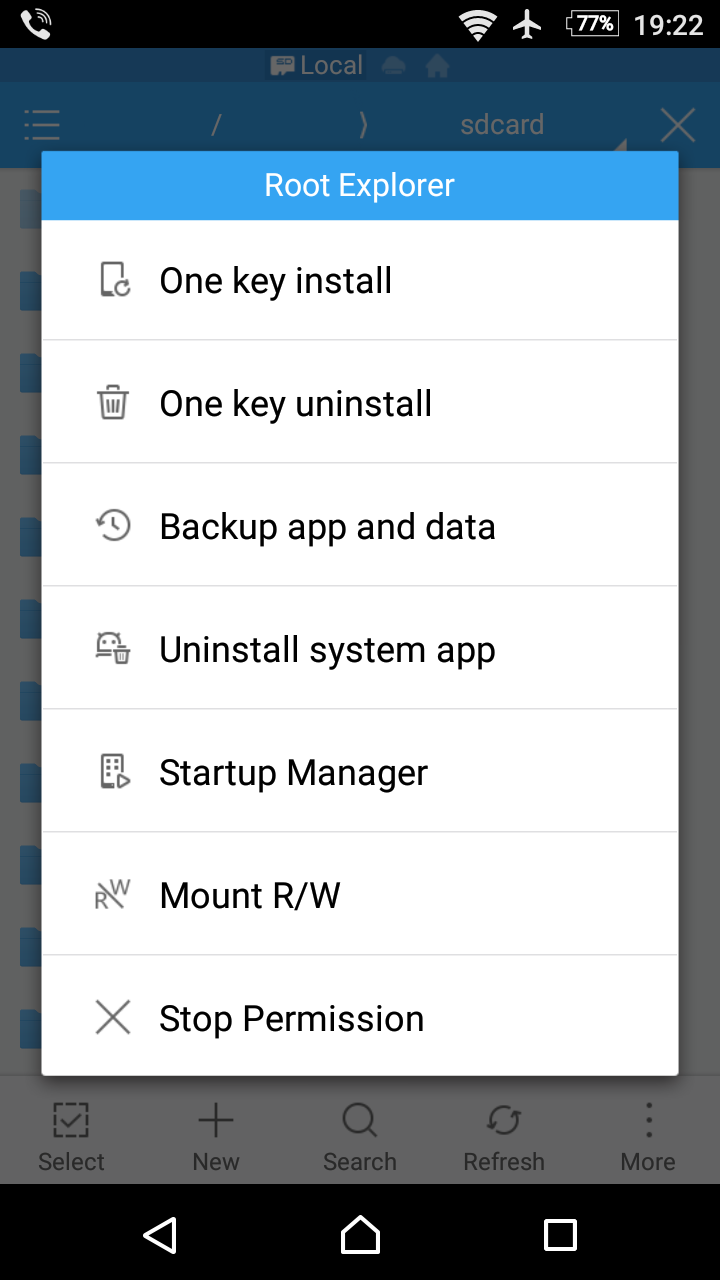This screenshot has height=1280, width=720.
Task: Tap the Startup Manager icon
Action: [x=114, y=772]
